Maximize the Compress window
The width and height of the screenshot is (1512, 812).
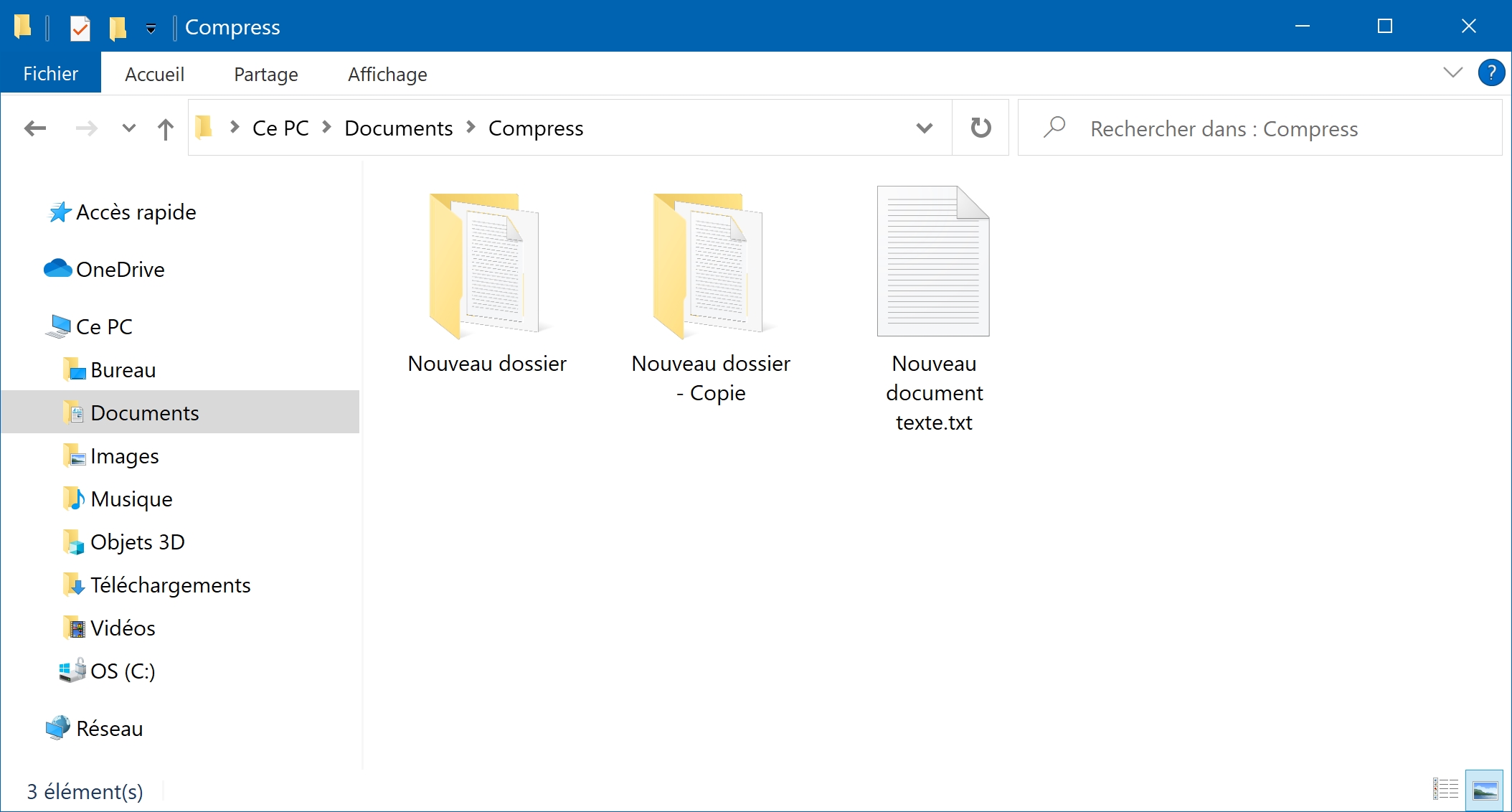(x=1385, y=26)
